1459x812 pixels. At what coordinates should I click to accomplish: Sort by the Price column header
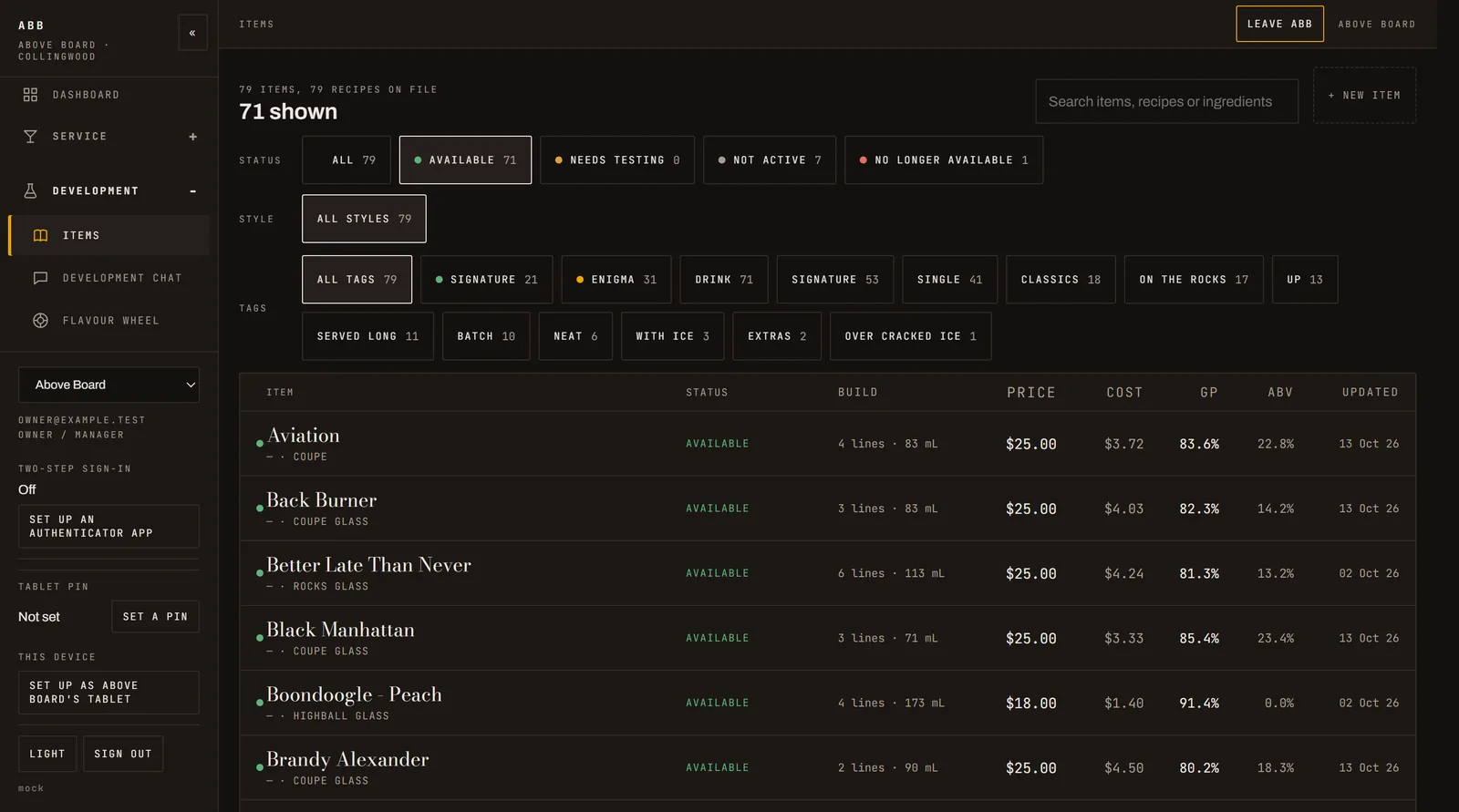pos(1031,393)
